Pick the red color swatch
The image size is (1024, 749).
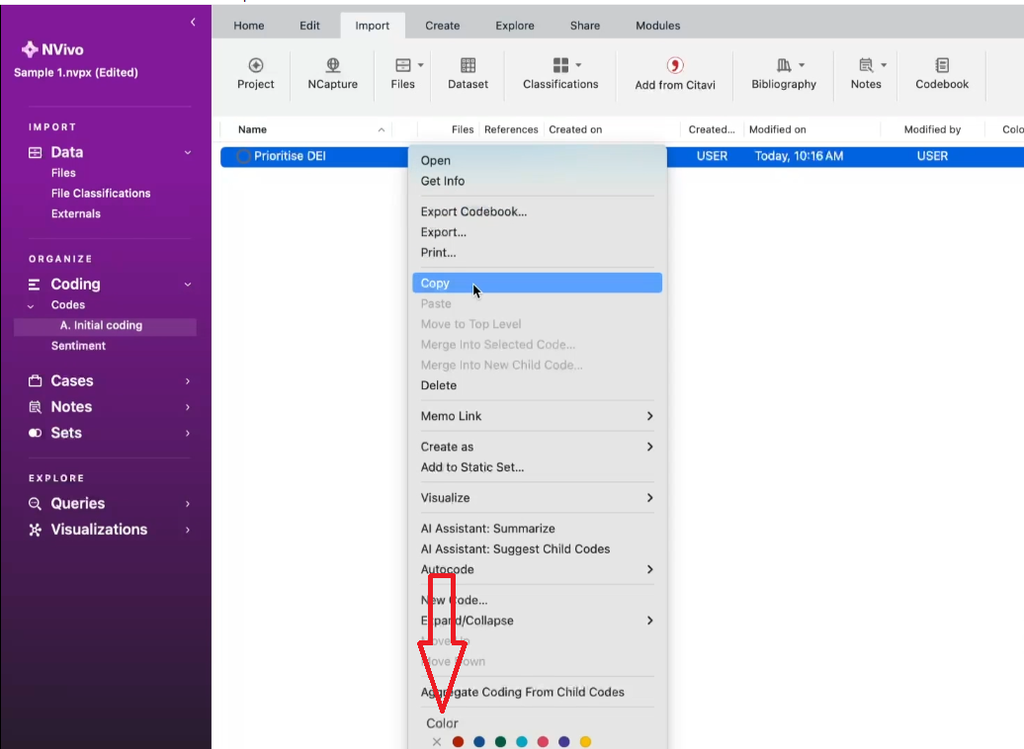458,742
